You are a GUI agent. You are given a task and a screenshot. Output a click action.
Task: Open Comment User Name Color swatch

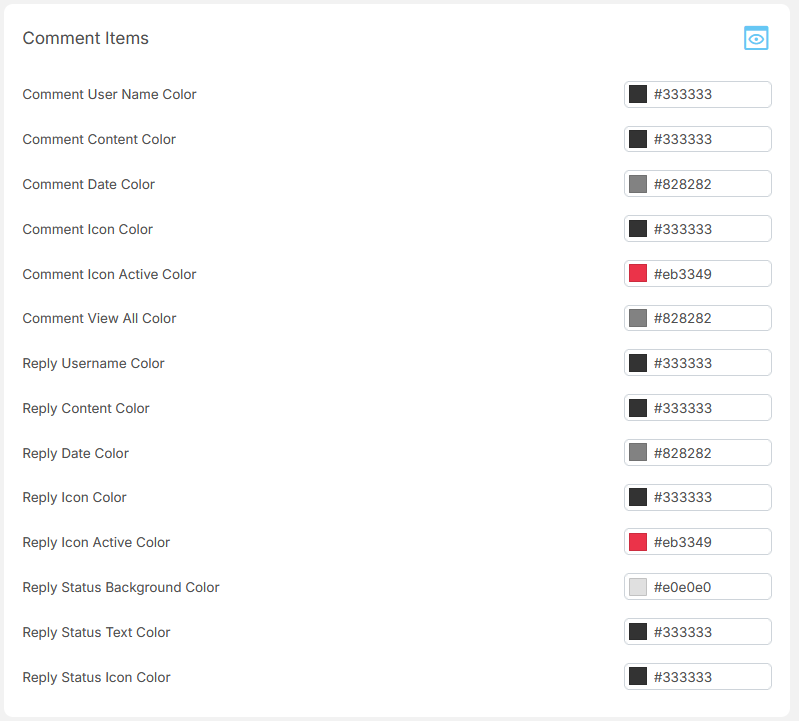638,95
